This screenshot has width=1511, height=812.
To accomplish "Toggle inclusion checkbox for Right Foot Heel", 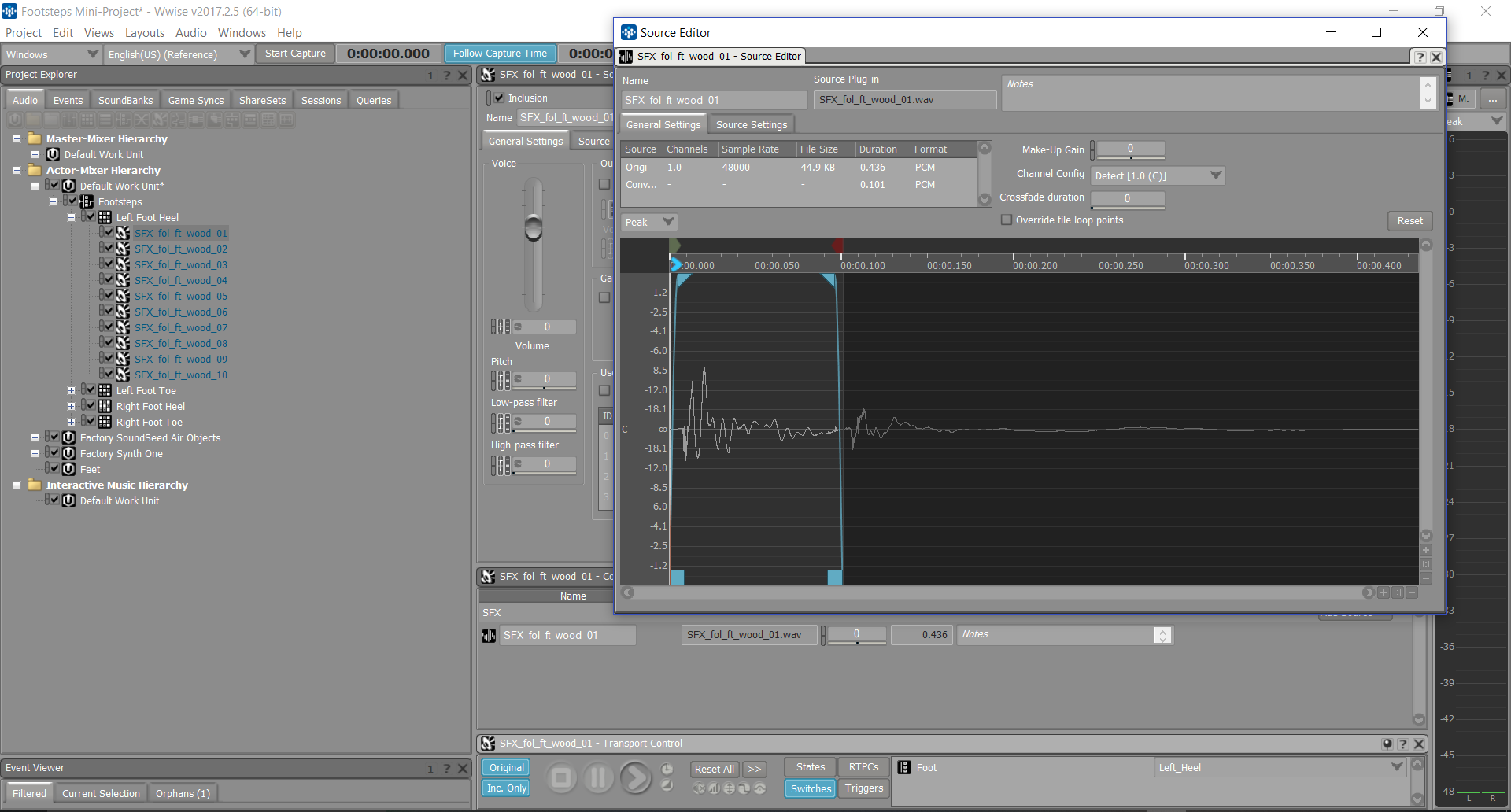I will (91, 404).
